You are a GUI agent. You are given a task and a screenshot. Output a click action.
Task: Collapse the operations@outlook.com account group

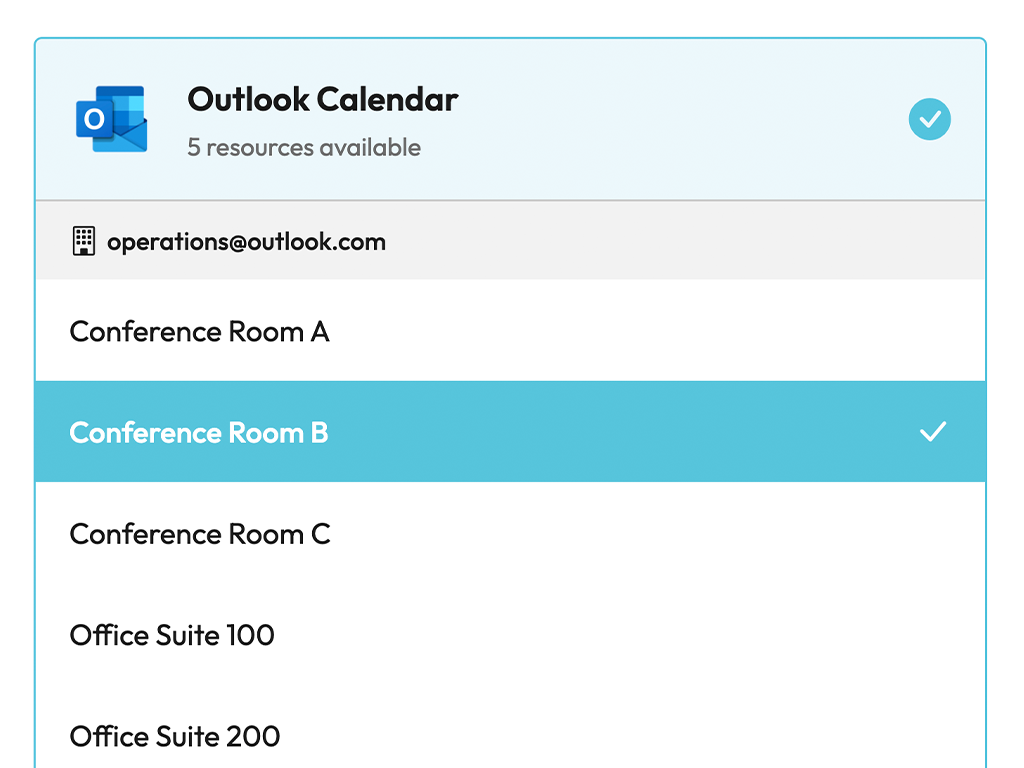(x=510, y=241)
